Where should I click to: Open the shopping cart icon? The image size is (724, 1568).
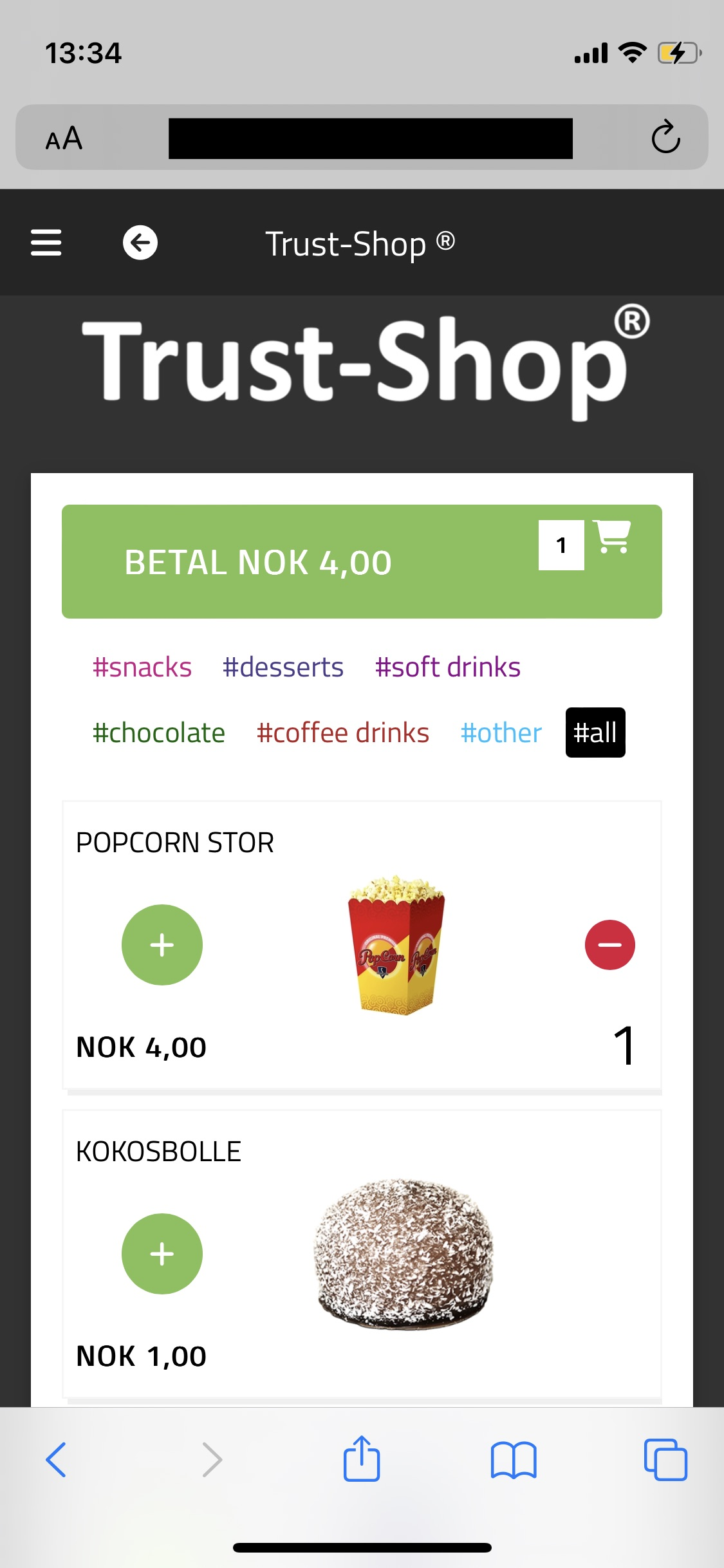click(612, 537)
